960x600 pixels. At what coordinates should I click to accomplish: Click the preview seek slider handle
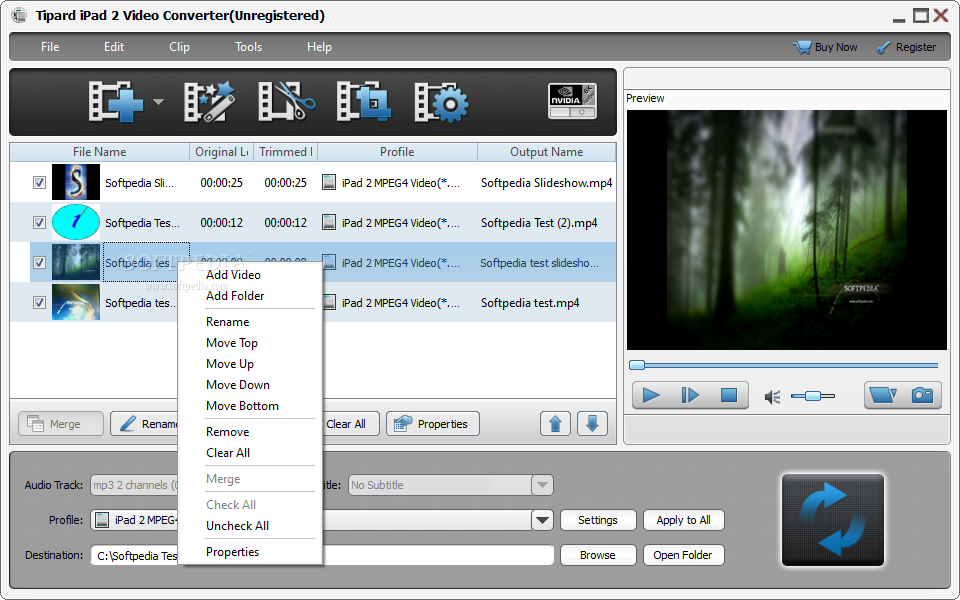click(637, 366)
